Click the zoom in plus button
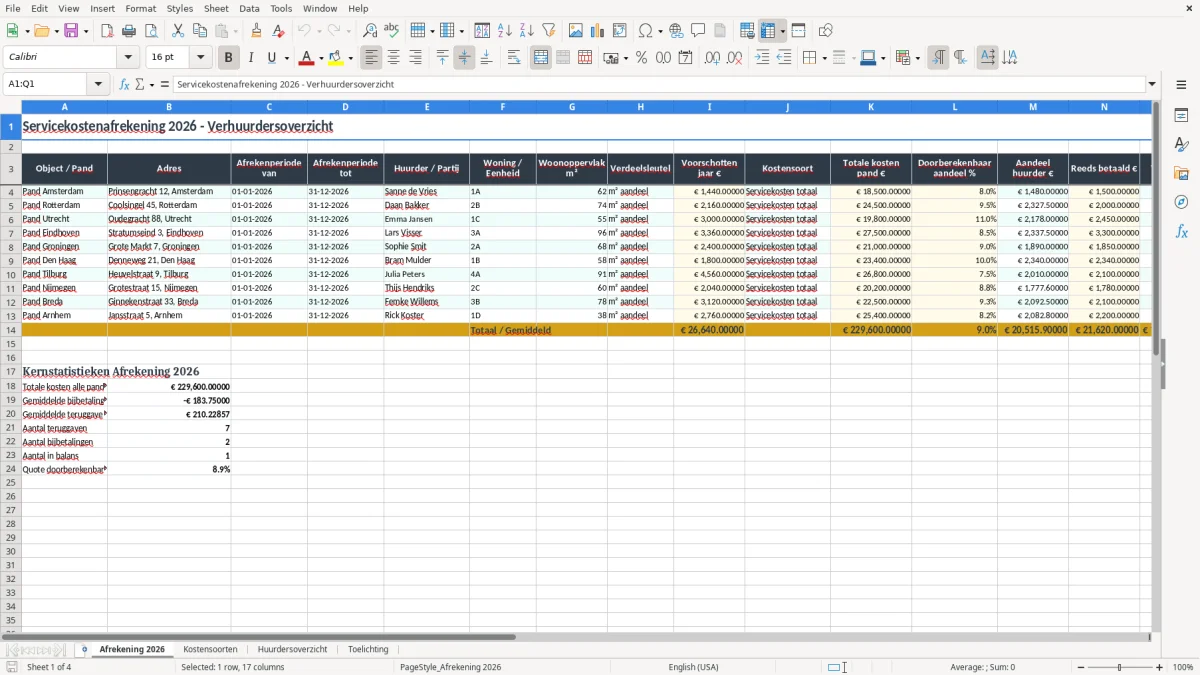Image resolution: width=1200 pixels, height=675 pixels. tap(1160, 667)
